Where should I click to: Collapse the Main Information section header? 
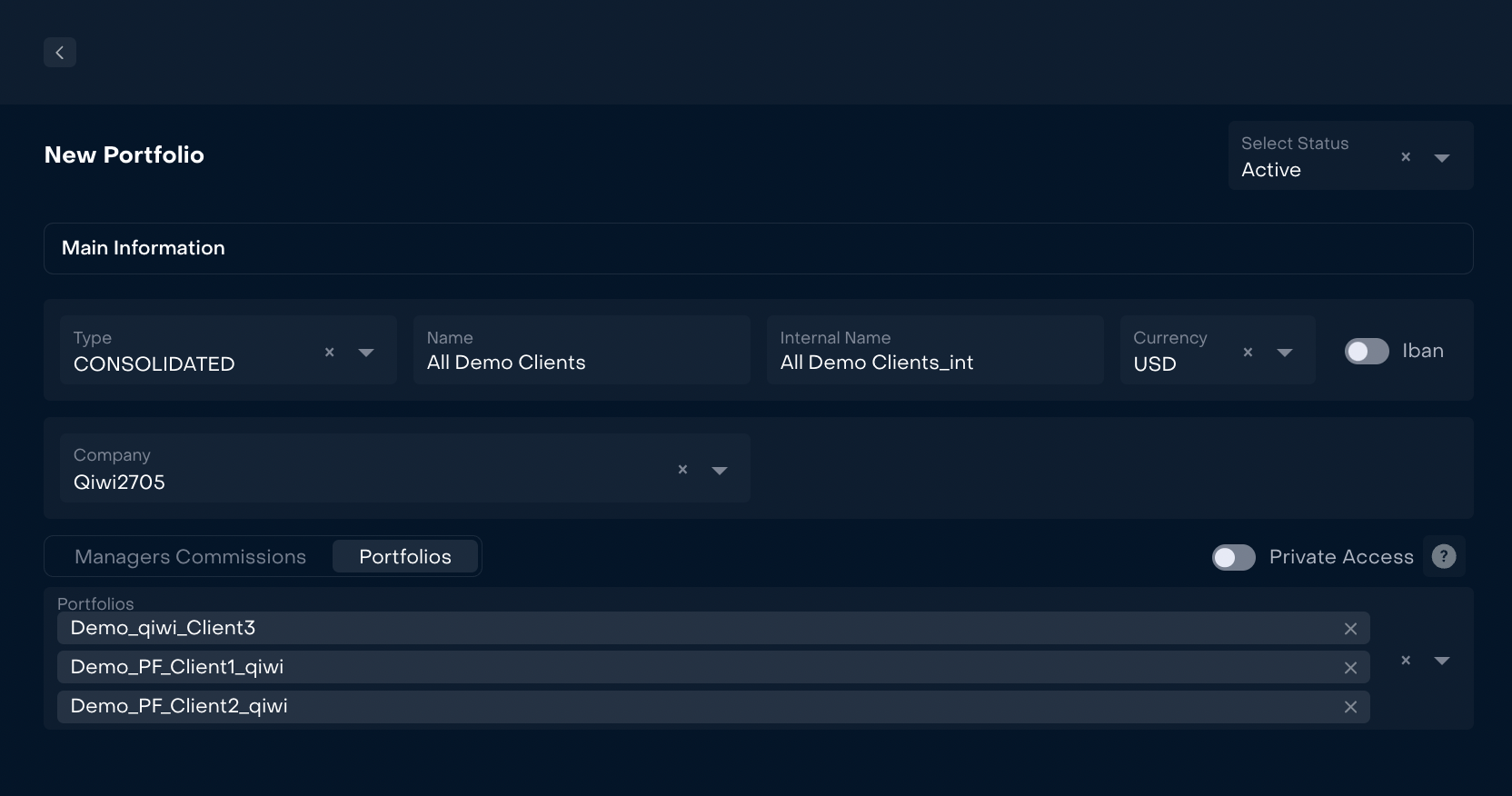tap(759, 248)
